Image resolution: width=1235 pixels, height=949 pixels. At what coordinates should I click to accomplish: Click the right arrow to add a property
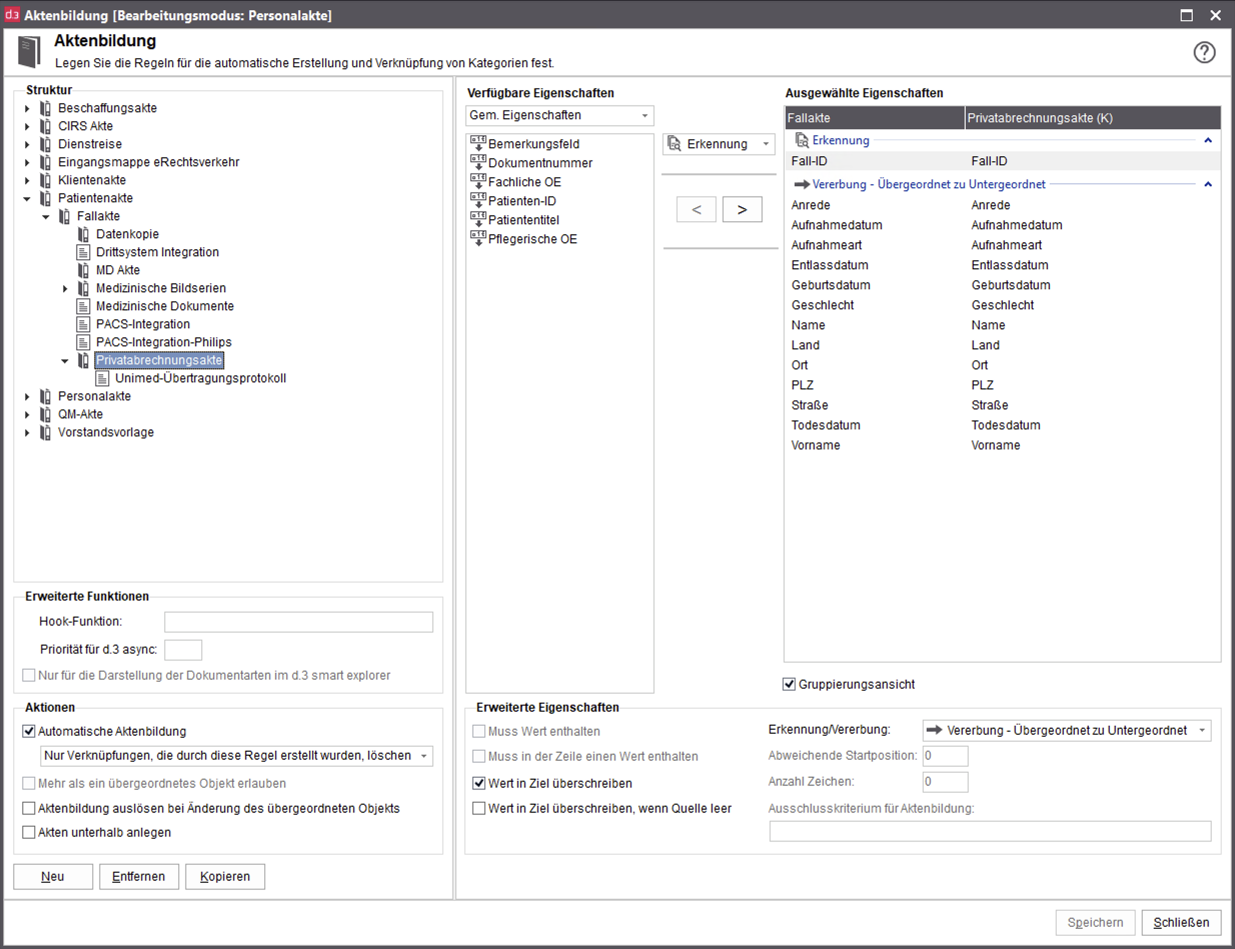[742, 208]
